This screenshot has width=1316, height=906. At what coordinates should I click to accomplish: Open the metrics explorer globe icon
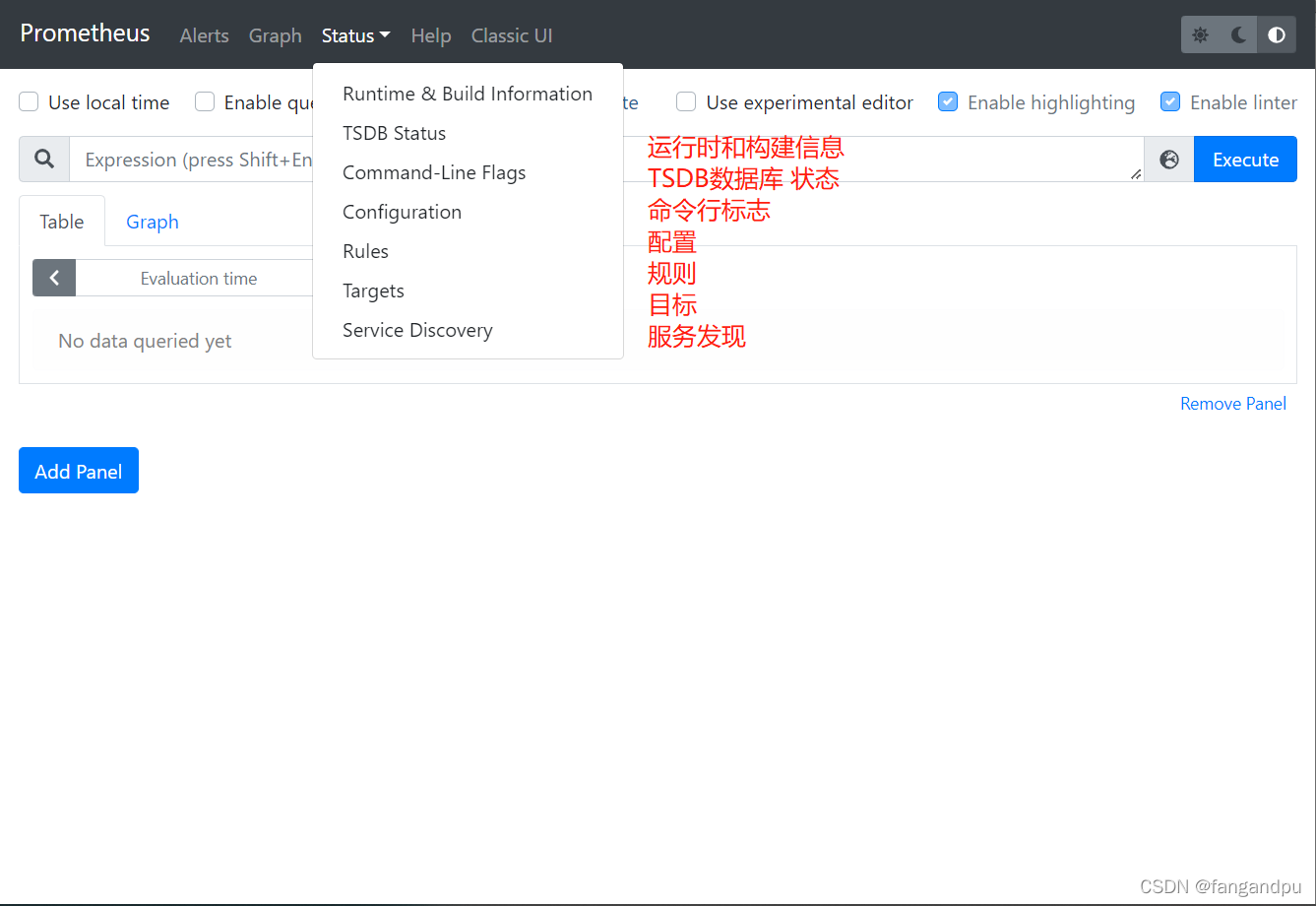click(x=1169, y=160)
